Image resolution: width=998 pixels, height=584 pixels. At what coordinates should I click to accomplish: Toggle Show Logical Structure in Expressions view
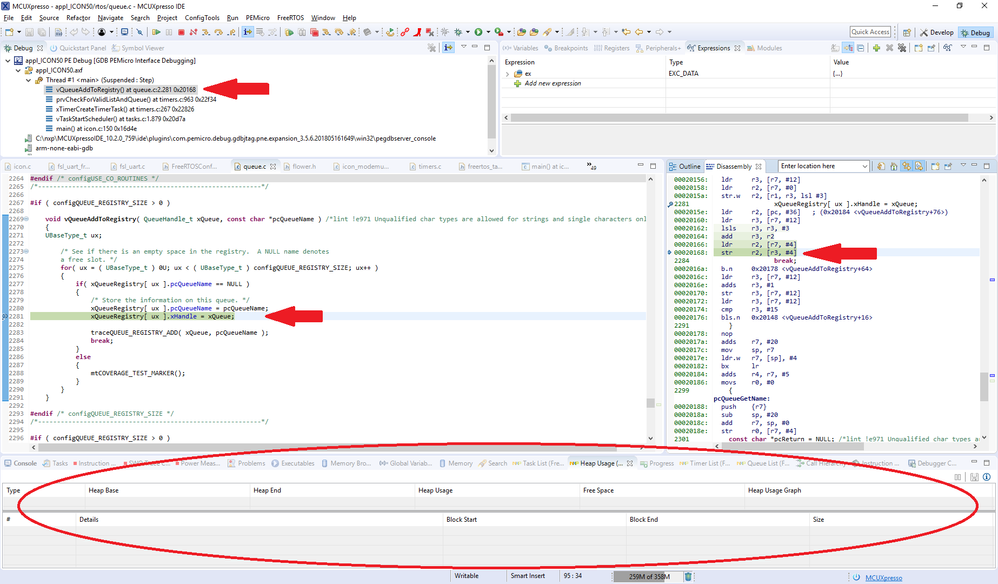click(x=848, y=48)
